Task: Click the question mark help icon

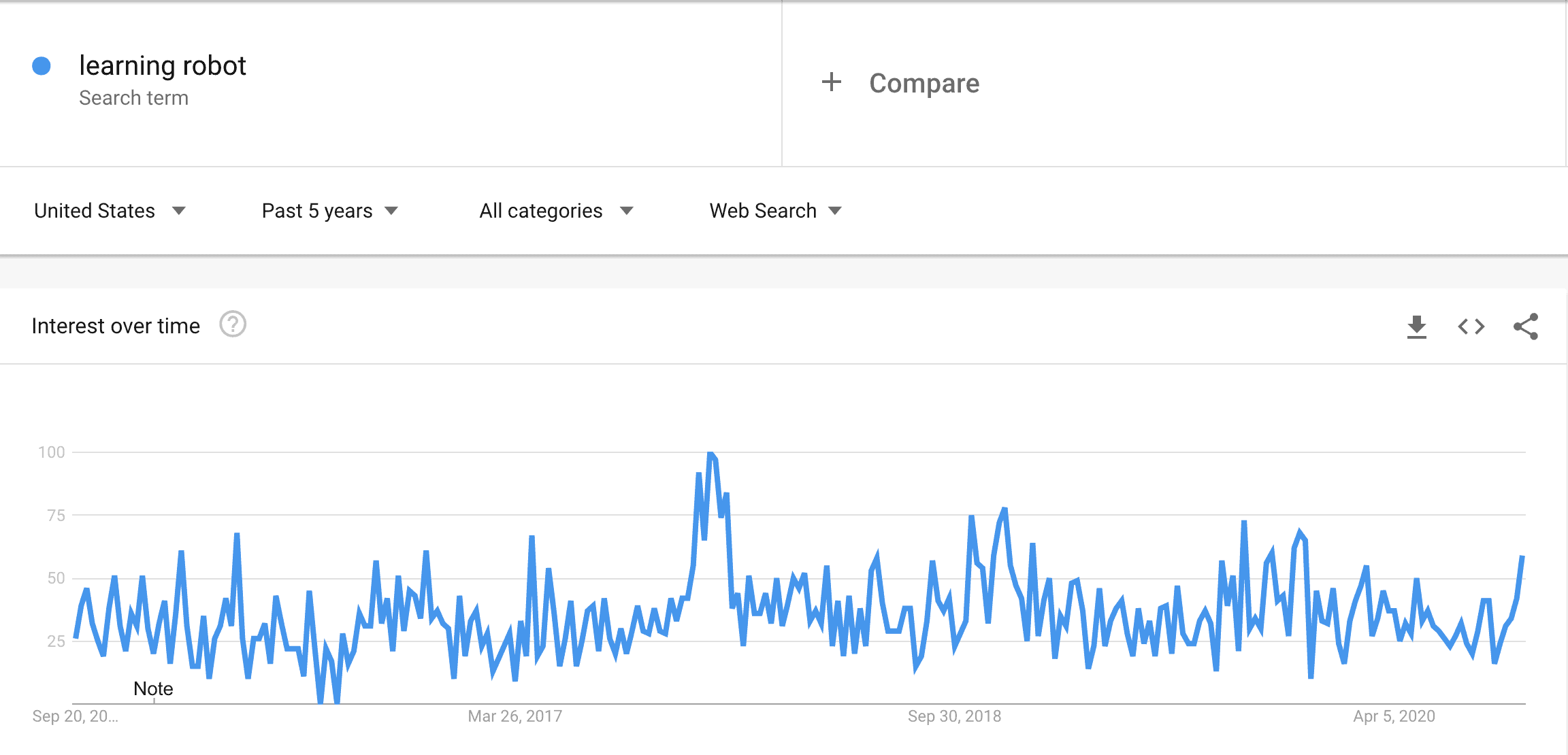Action: (x=233, y=326)
